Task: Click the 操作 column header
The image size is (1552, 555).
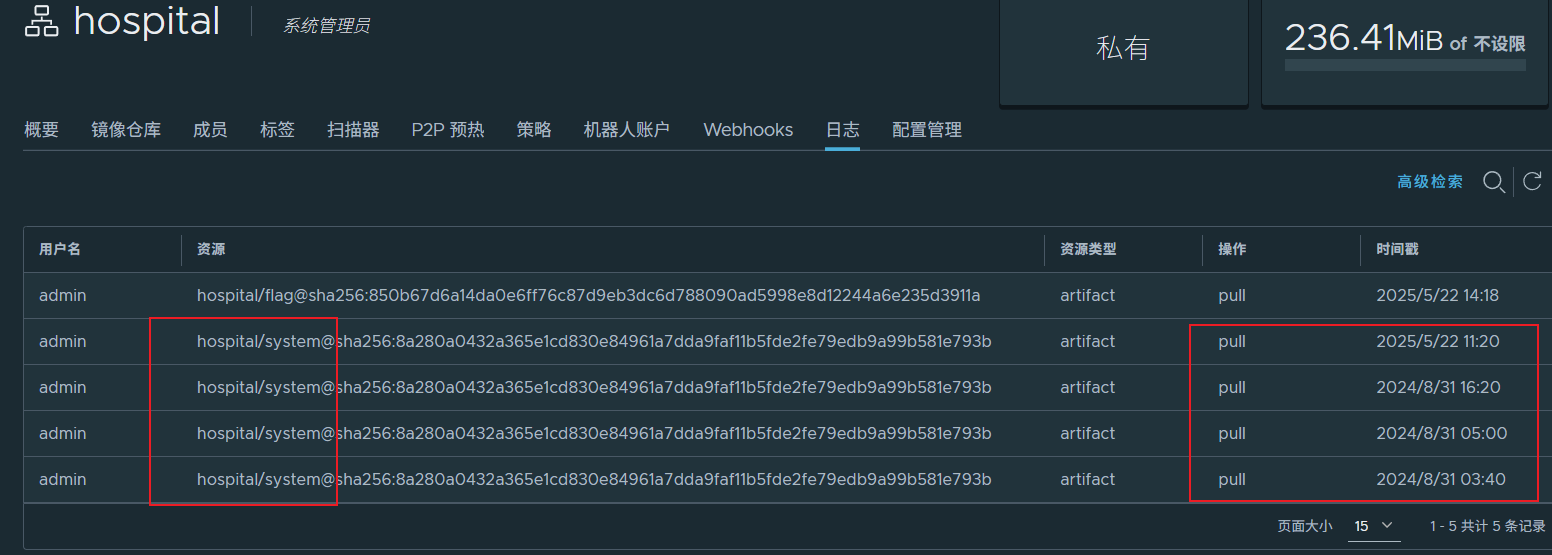Action: [x=1232, y=249]
